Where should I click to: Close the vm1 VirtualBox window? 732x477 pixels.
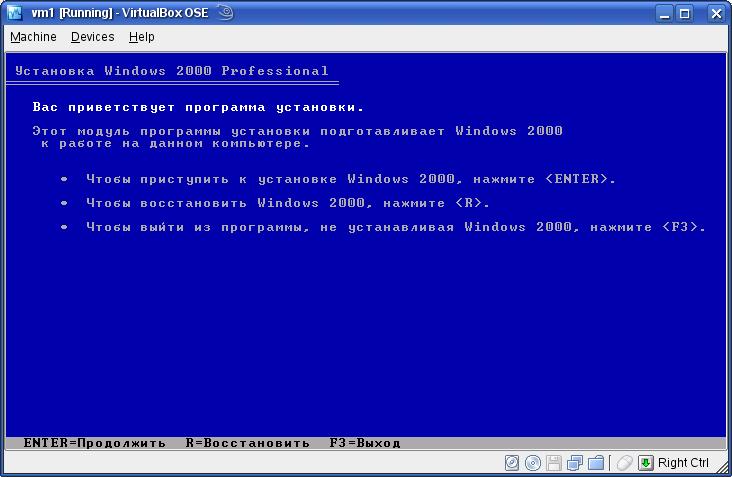point(716,13)
